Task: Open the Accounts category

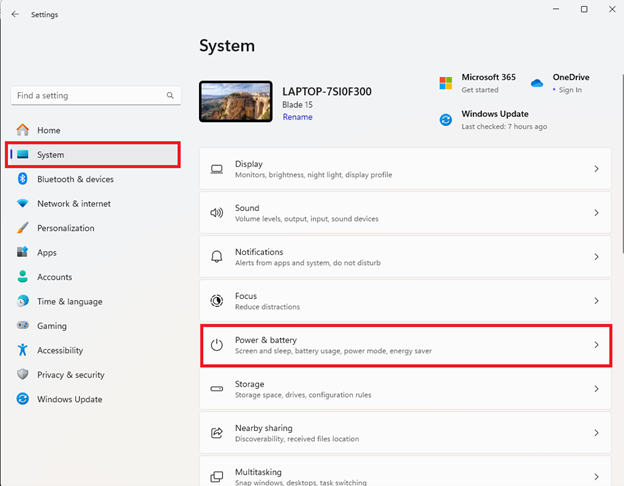Action: 95,277
